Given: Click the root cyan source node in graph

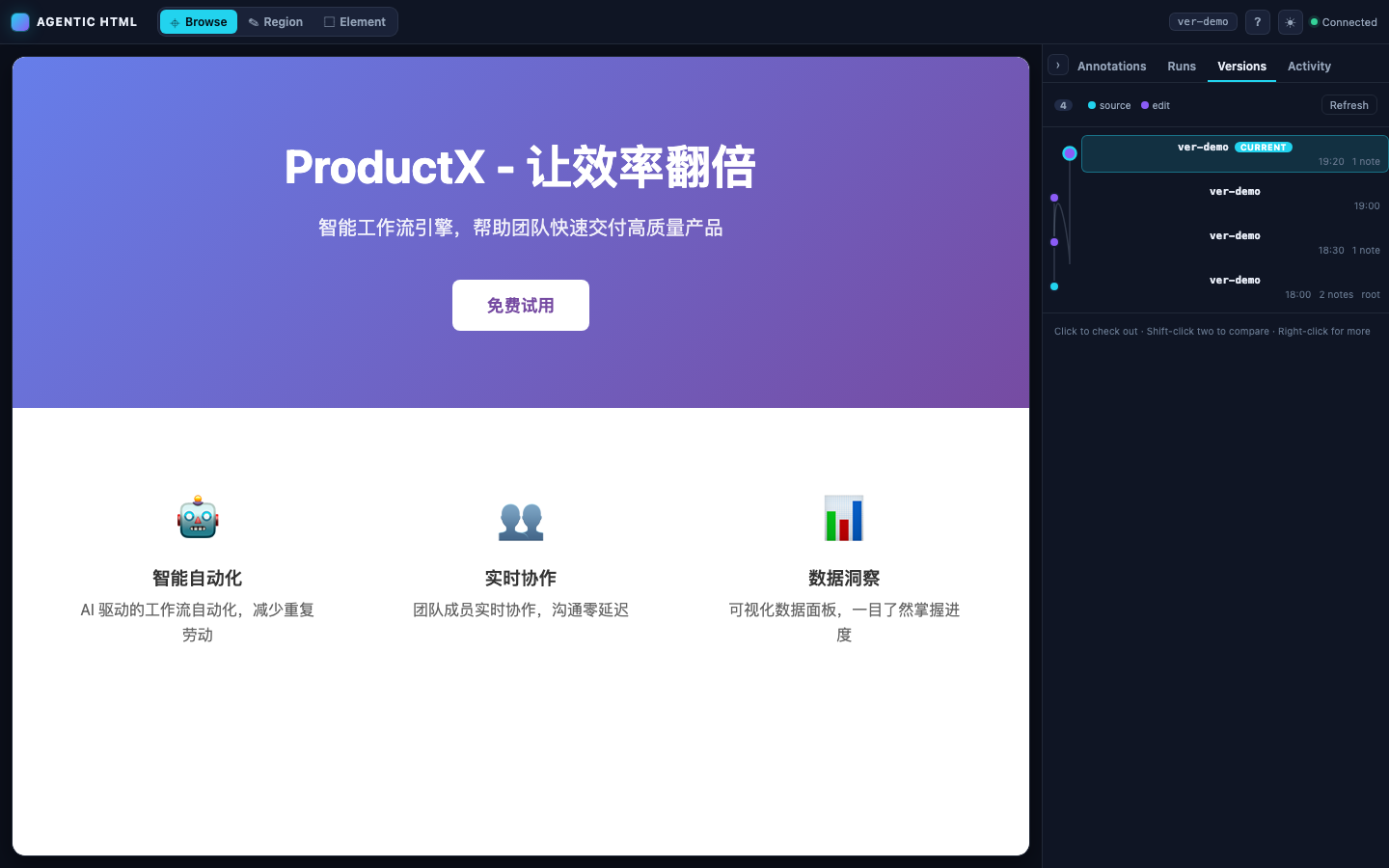Looking at the screenshot, I should pyautogui.click(x=1054, y=286).
